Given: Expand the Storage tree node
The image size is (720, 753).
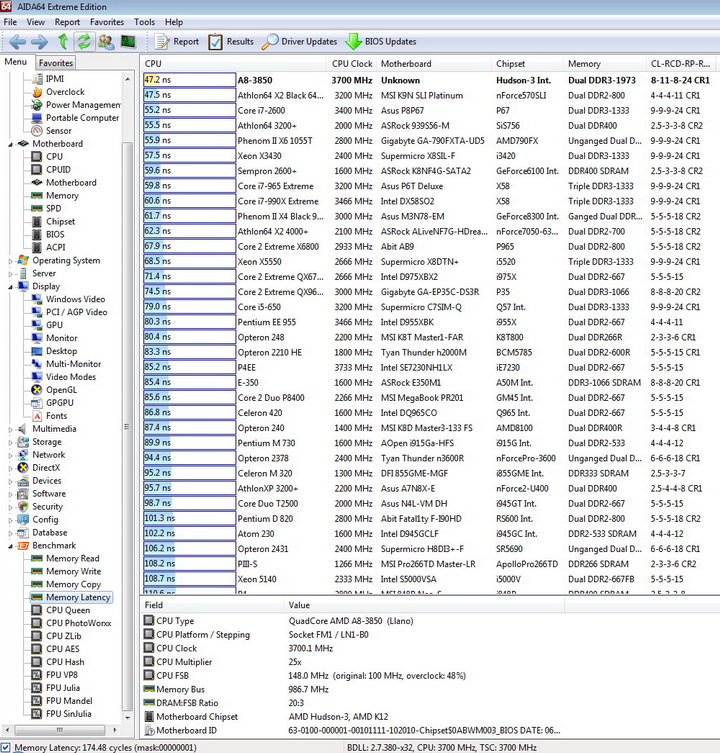Looking at the screenshot, I should (11, 442).
